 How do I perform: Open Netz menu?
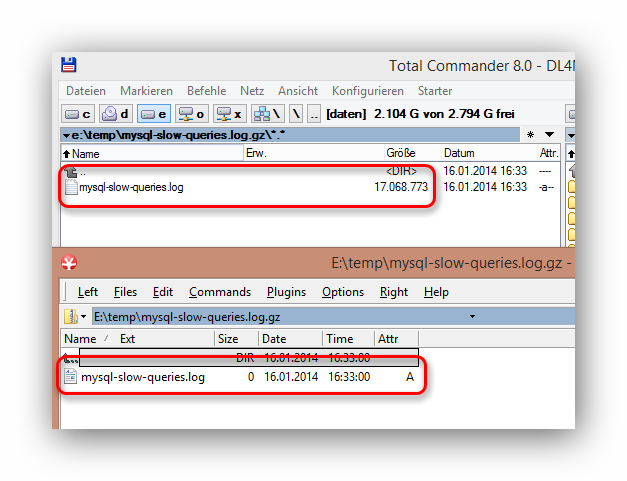pos(252,91)
